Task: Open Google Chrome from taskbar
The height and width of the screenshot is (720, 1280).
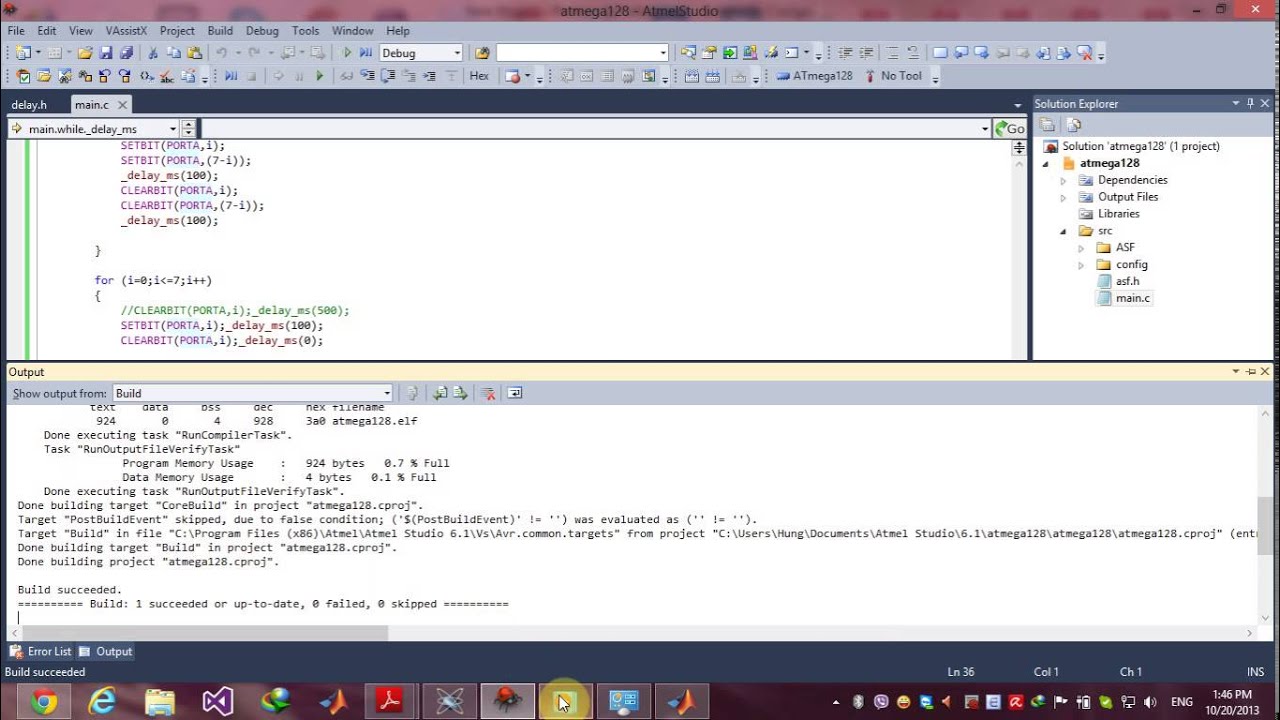Action: pos(43,702)
